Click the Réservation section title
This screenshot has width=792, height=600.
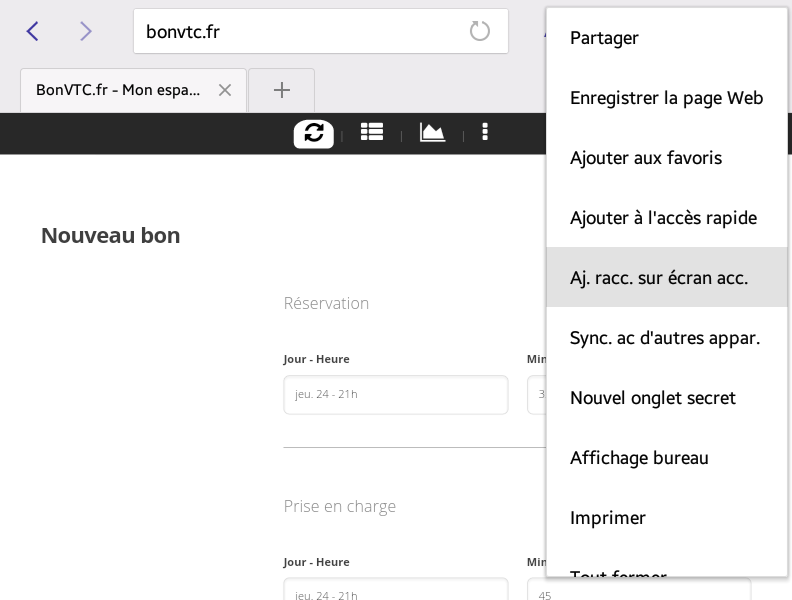pyautogui.click(x=326, y=303)
